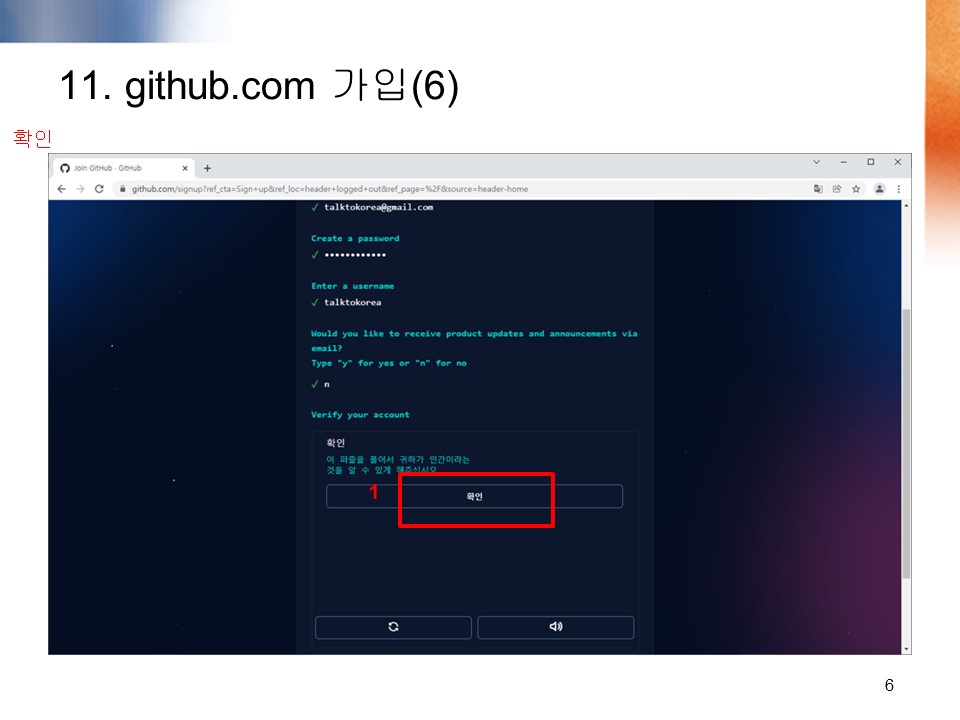Close the Join GitHub tab
The height and width of the screenshot is (720, 960).
(185, 168)
